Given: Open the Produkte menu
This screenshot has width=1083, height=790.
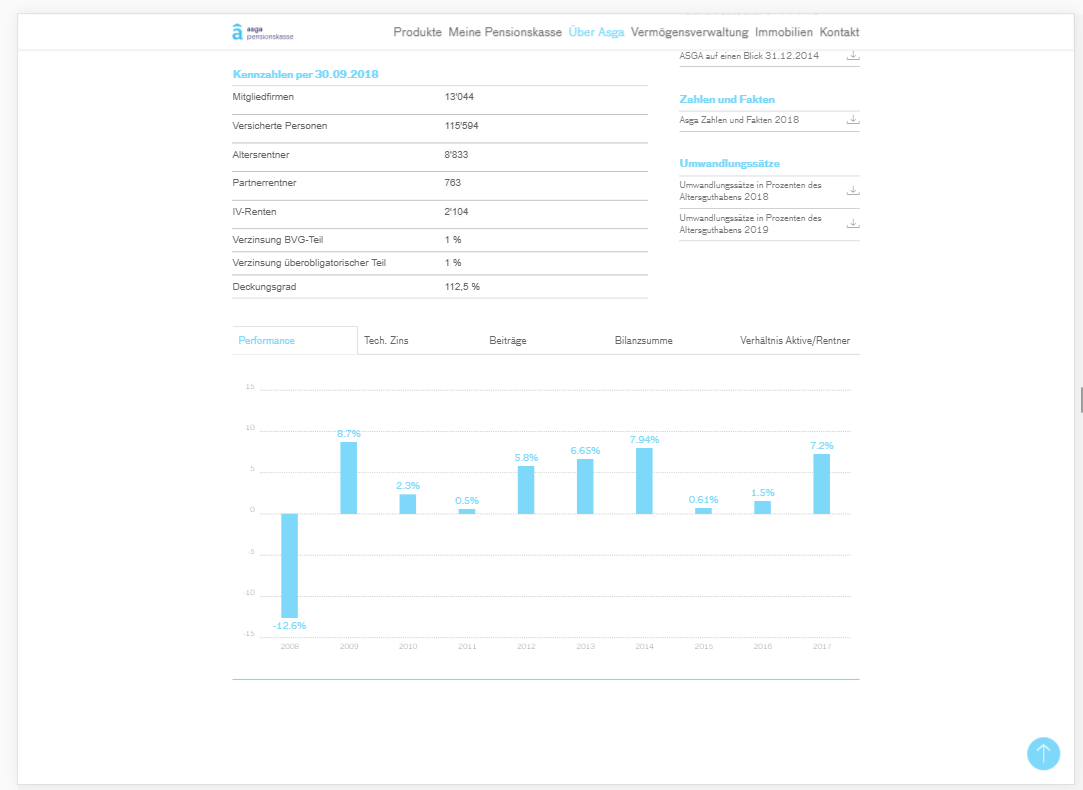Looking at the screenshot, I should (417, 32).
